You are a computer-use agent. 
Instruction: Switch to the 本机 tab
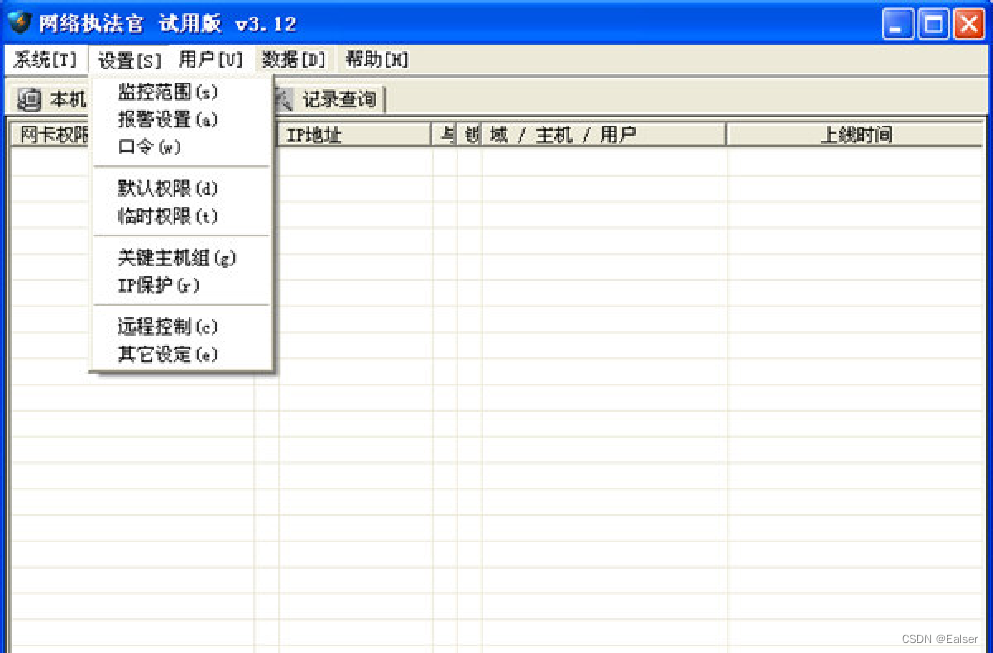pyautogui.click(x=51, y=99)
